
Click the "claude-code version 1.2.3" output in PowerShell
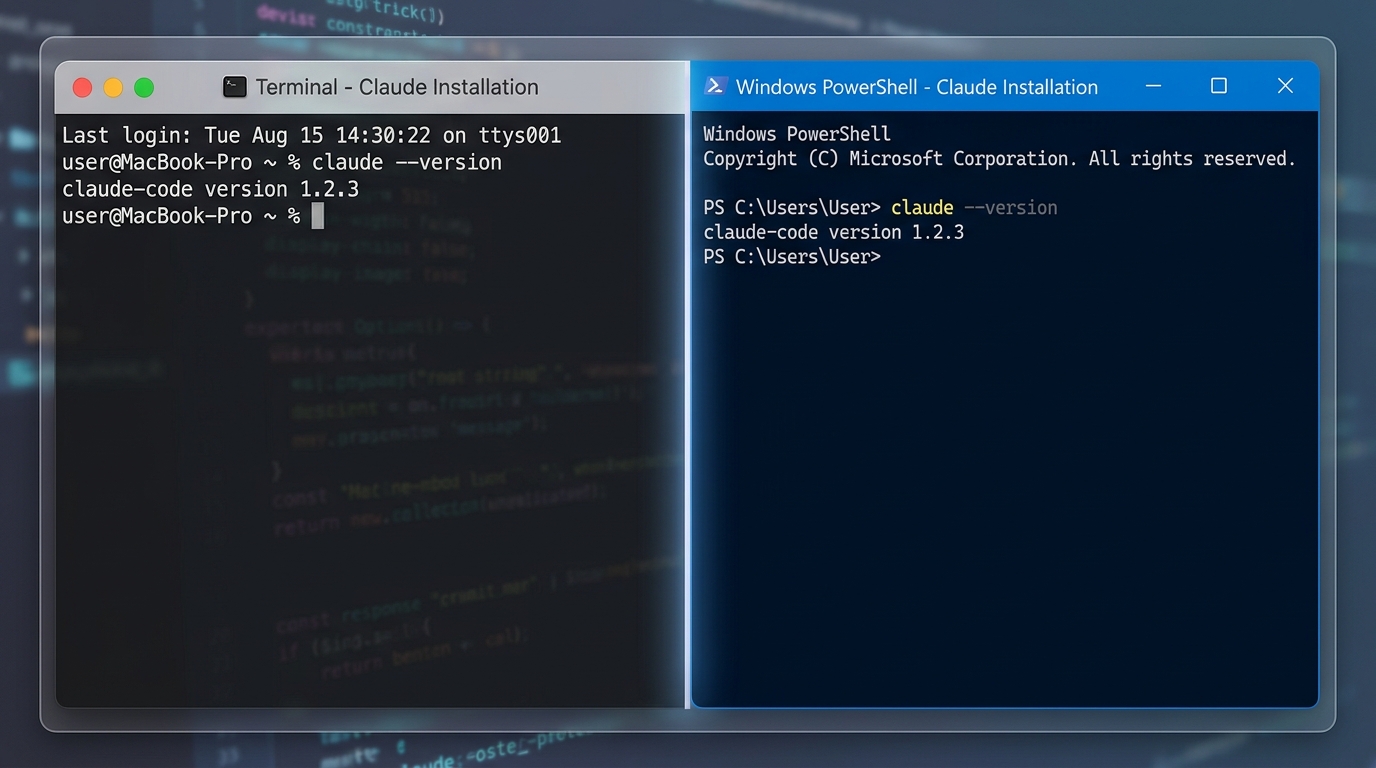tap(833, 232)
